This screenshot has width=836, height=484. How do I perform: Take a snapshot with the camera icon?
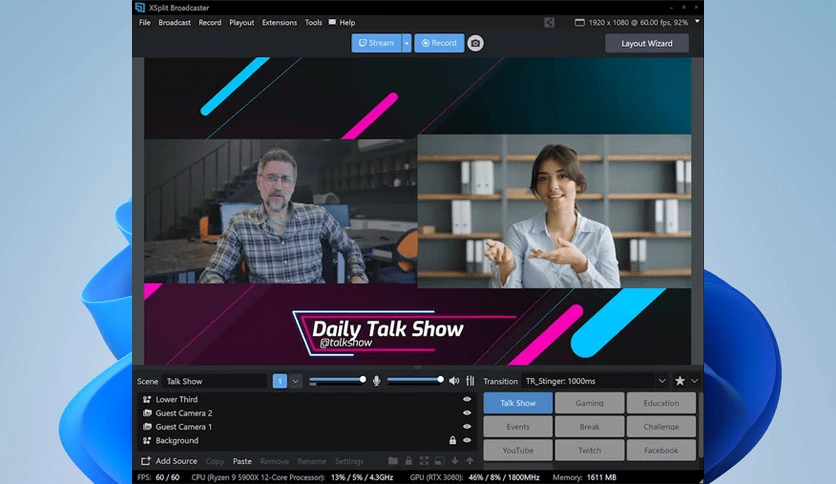pyautogui.click(x=476, y=43)
